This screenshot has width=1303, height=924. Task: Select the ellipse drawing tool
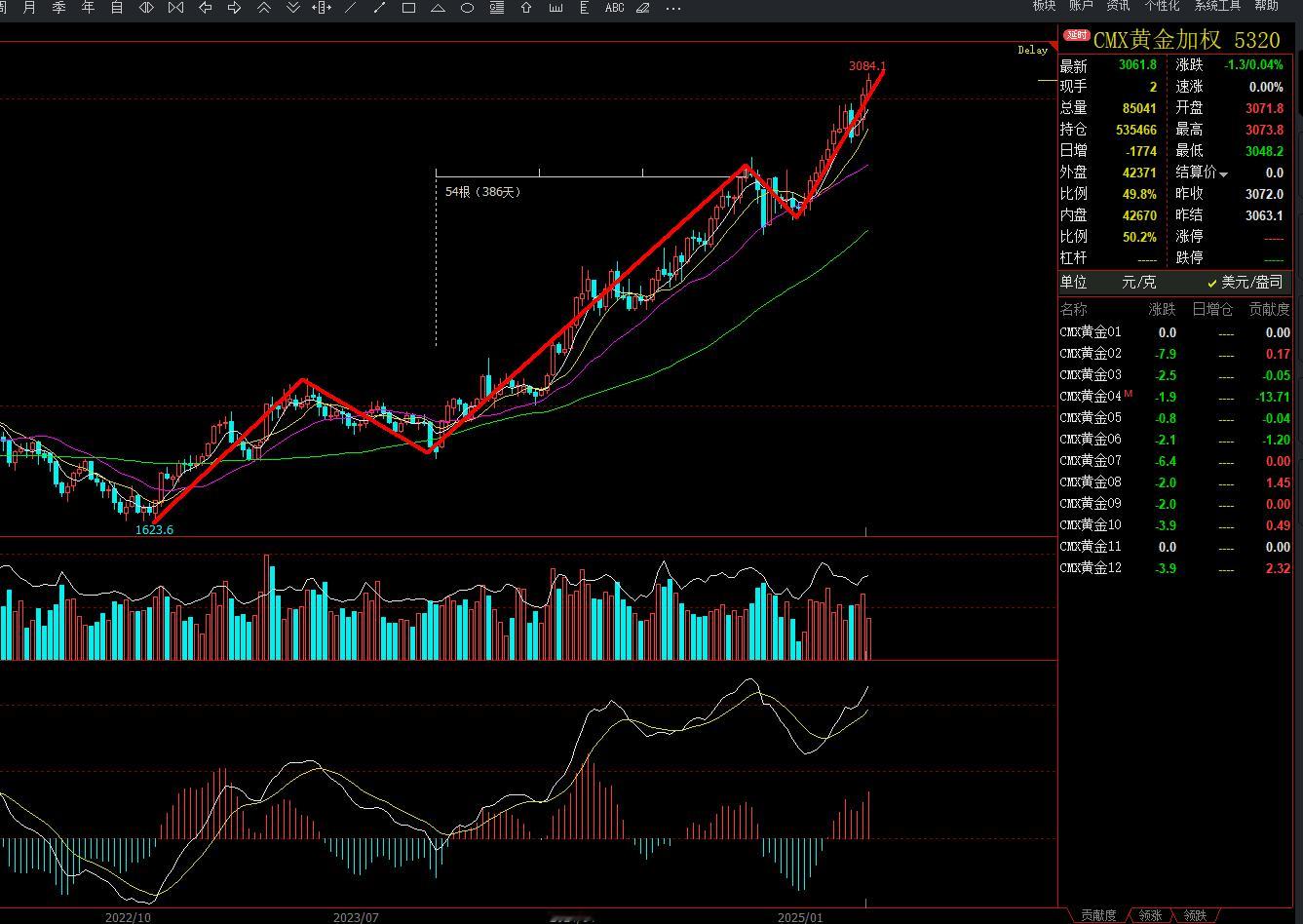468,7
